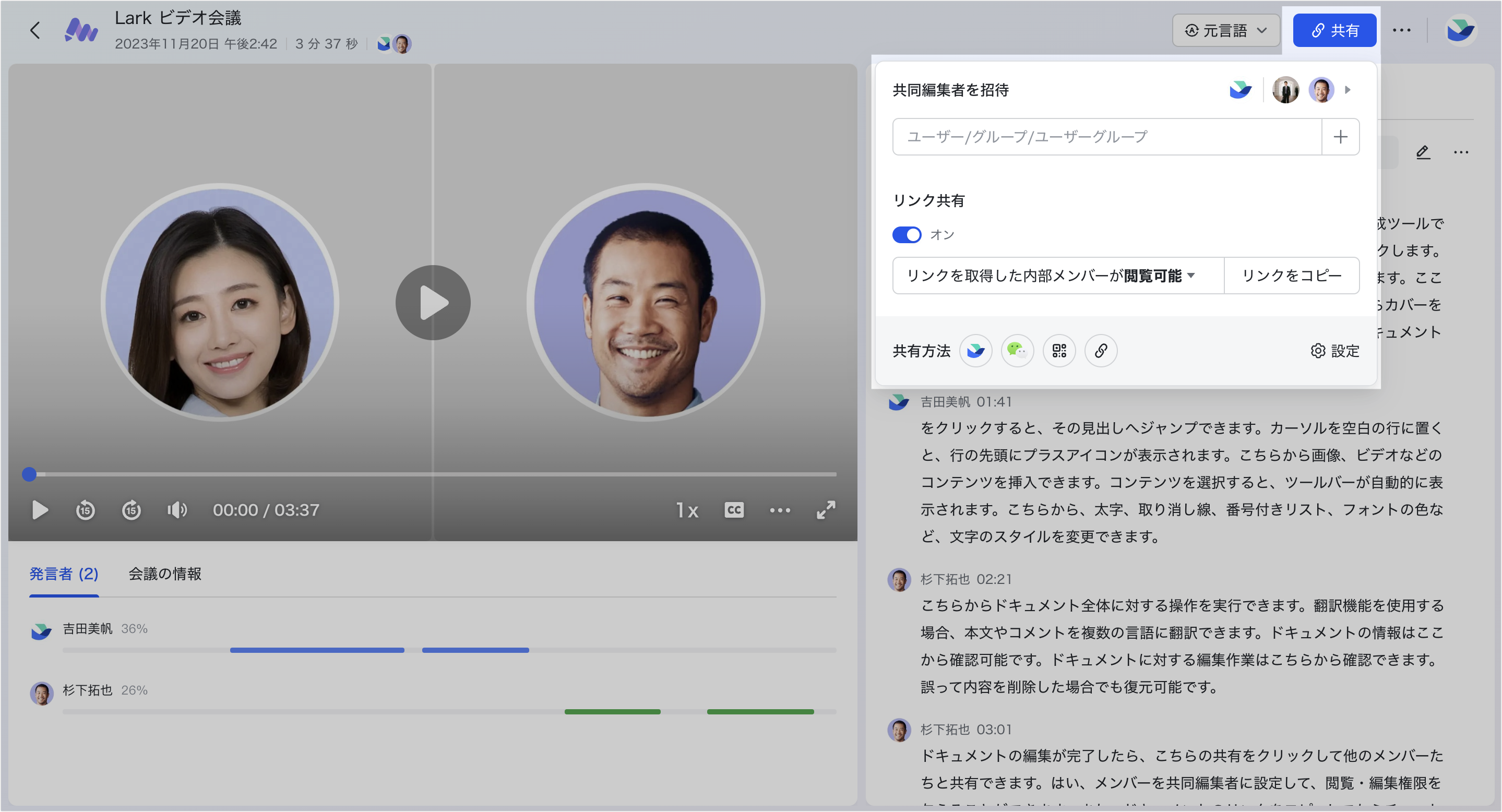The image size is (1502, 812).
Task: Rewind playback 15 seconds
Action: (x=85, y=510)
